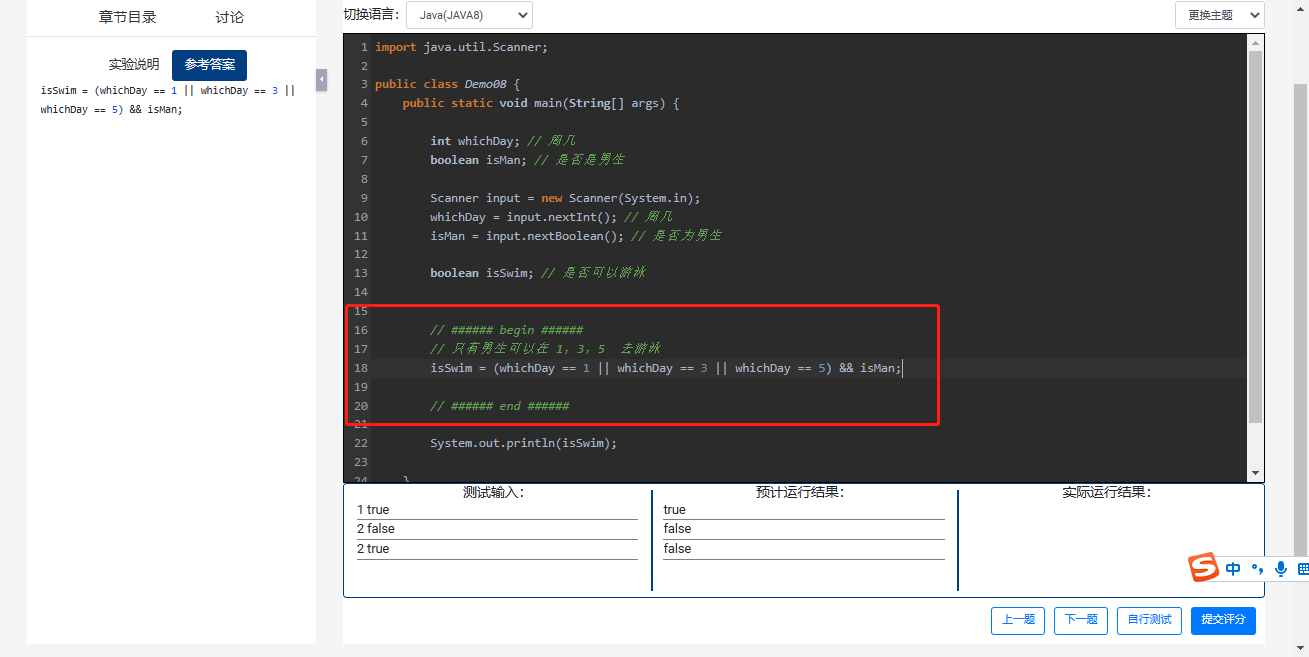Open the Sogou soft keyboard icon
Viewport: 1309px width, 657px height.
pos(1303,569)
